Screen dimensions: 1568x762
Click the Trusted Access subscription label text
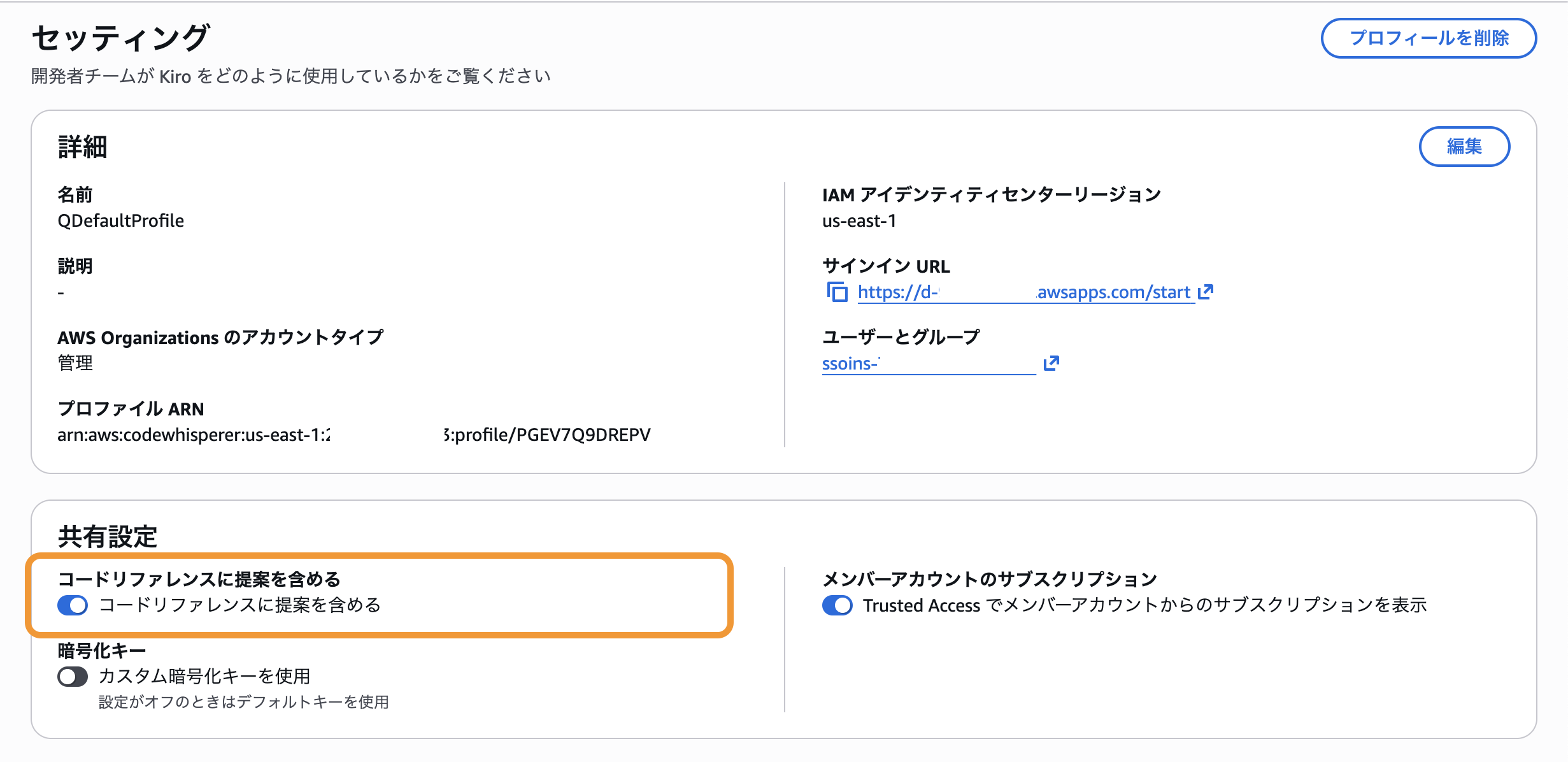[1144, 605]
